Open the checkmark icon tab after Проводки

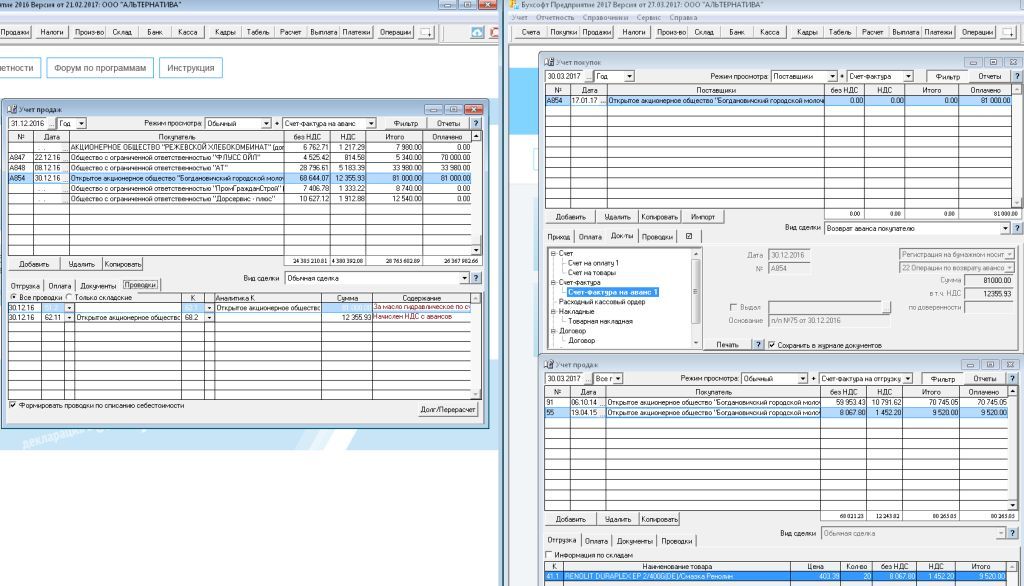[x=687, y=236]
